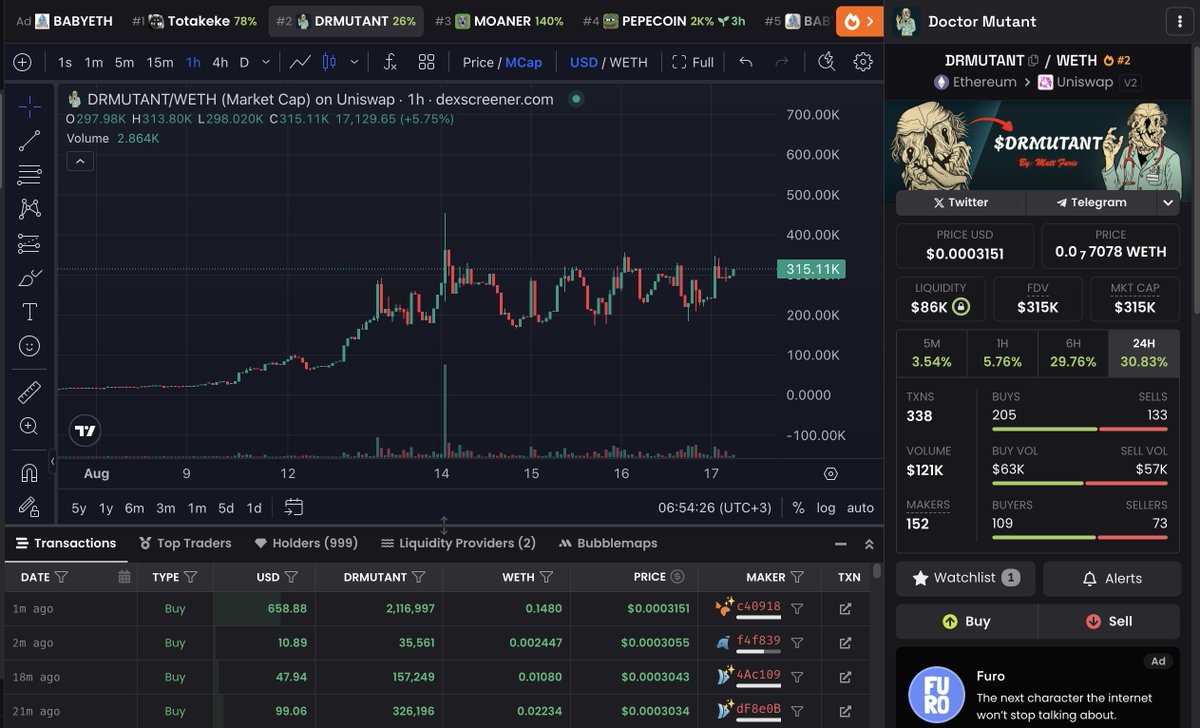The height and width of the screenshot is (728, 1200).
Task: Open the token's Twitter link
Action: [x=960, y=202]
